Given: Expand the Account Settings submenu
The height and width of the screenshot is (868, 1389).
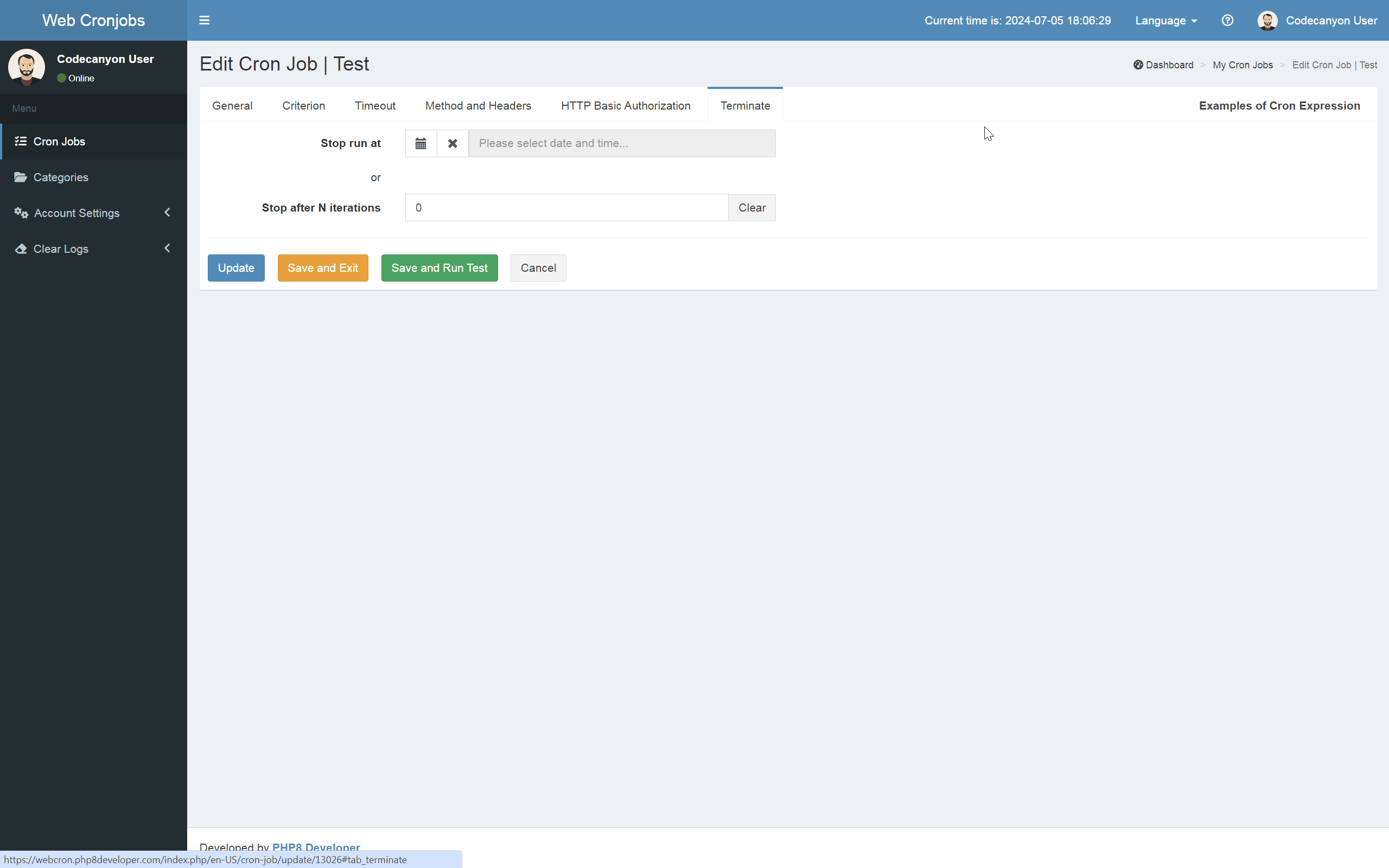Looking at the screenshot, I should click(x=167, y=213).
